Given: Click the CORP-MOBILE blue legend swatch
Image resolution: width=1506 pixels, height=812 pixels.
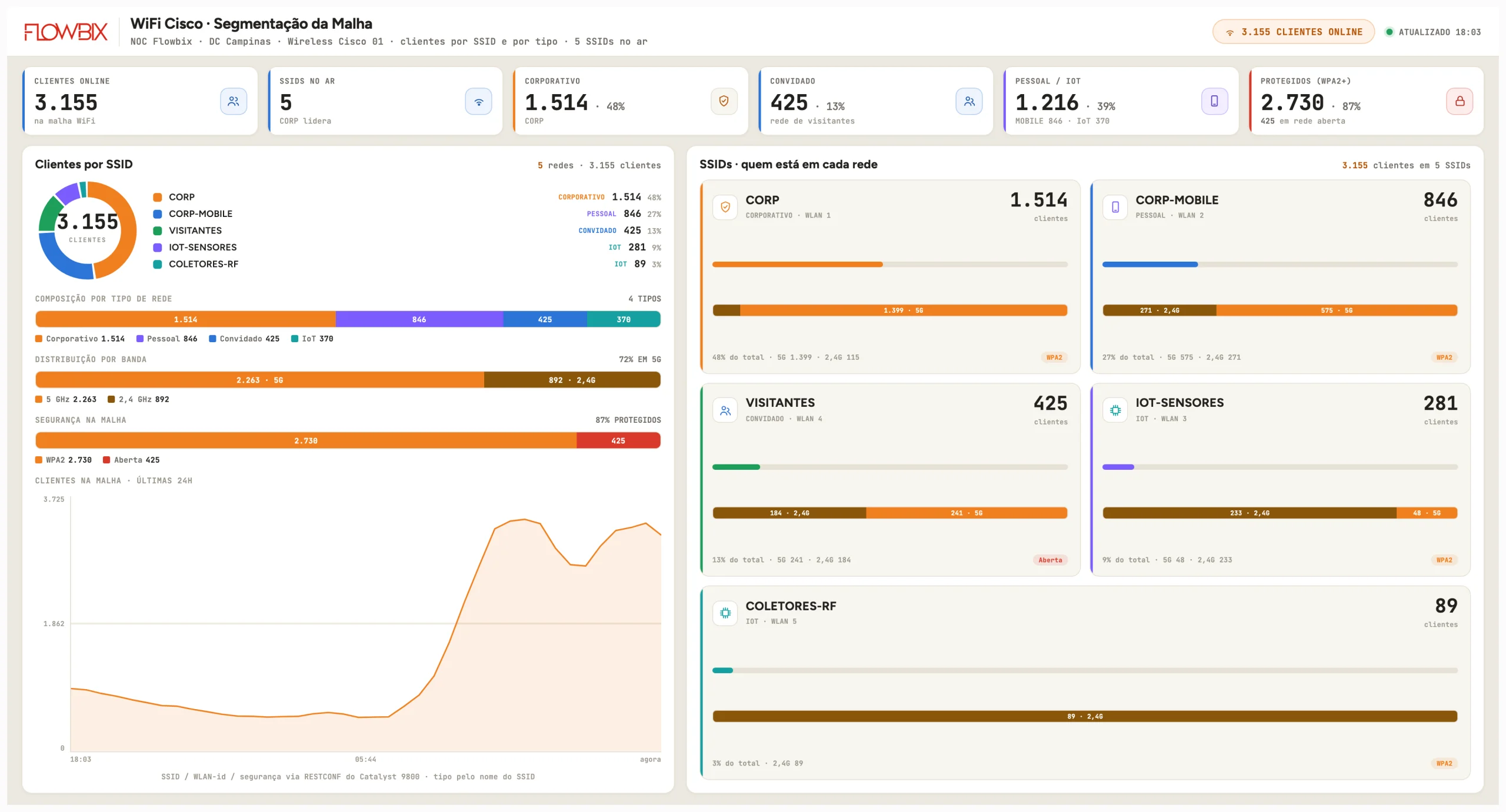Looking at the screenshot, I should [x=158, y=214].
